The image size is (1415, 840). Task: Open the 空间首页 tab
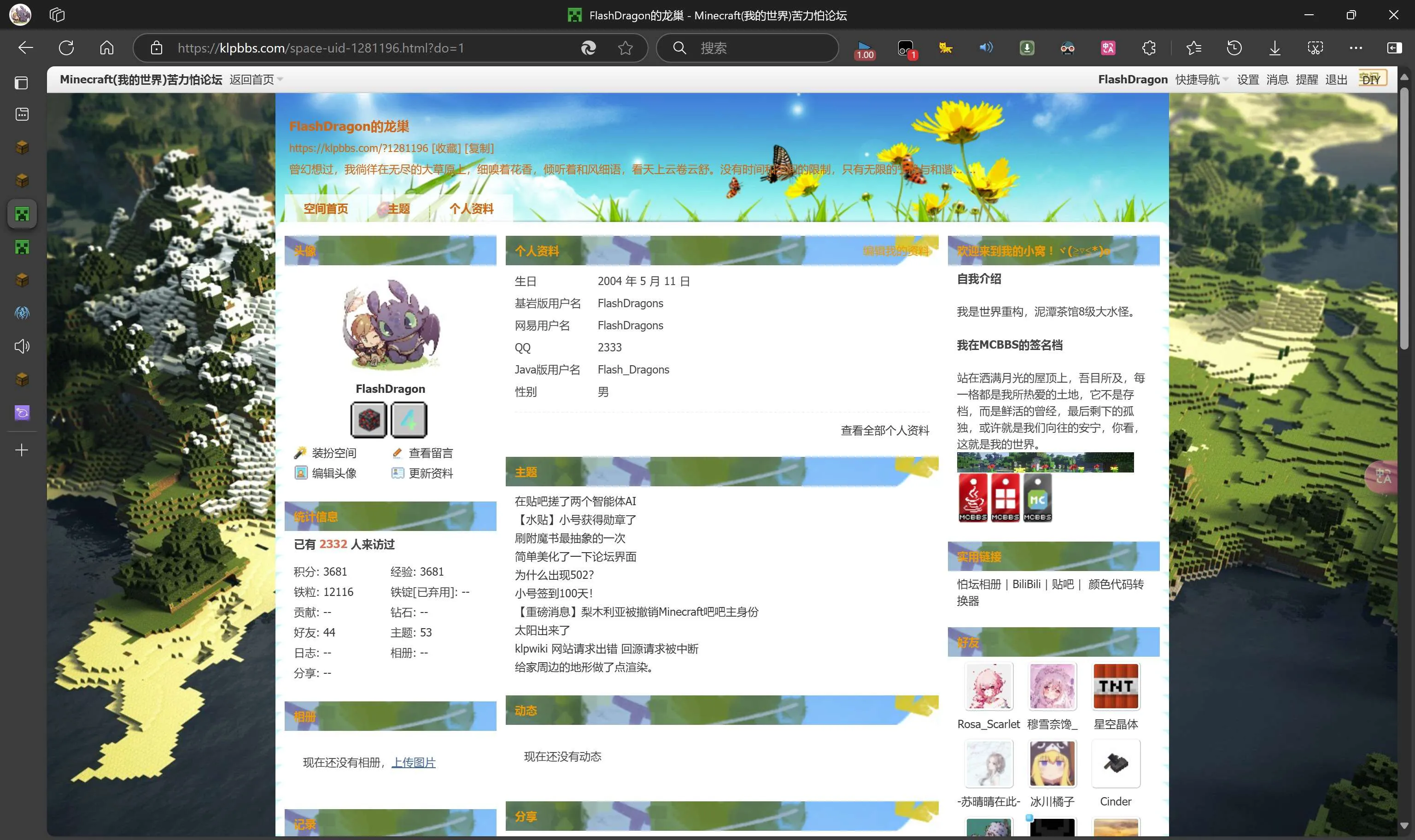326,209
